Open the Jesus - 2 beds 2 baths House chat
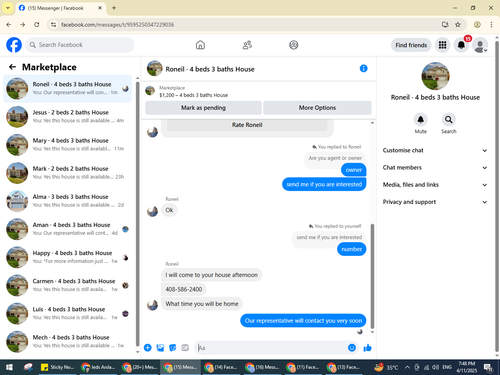 pos(67,116)
